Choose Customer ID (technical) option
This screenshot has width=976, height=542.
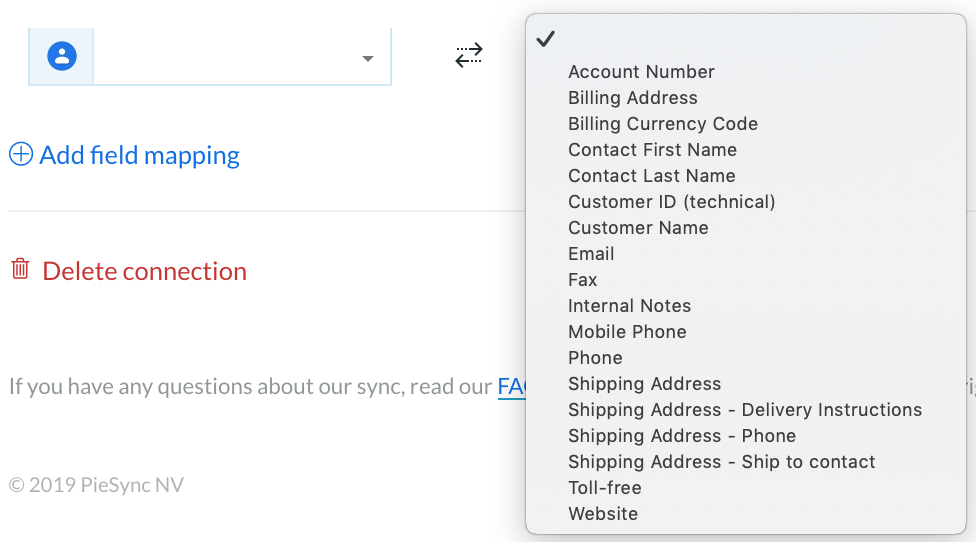pos(672,202)
